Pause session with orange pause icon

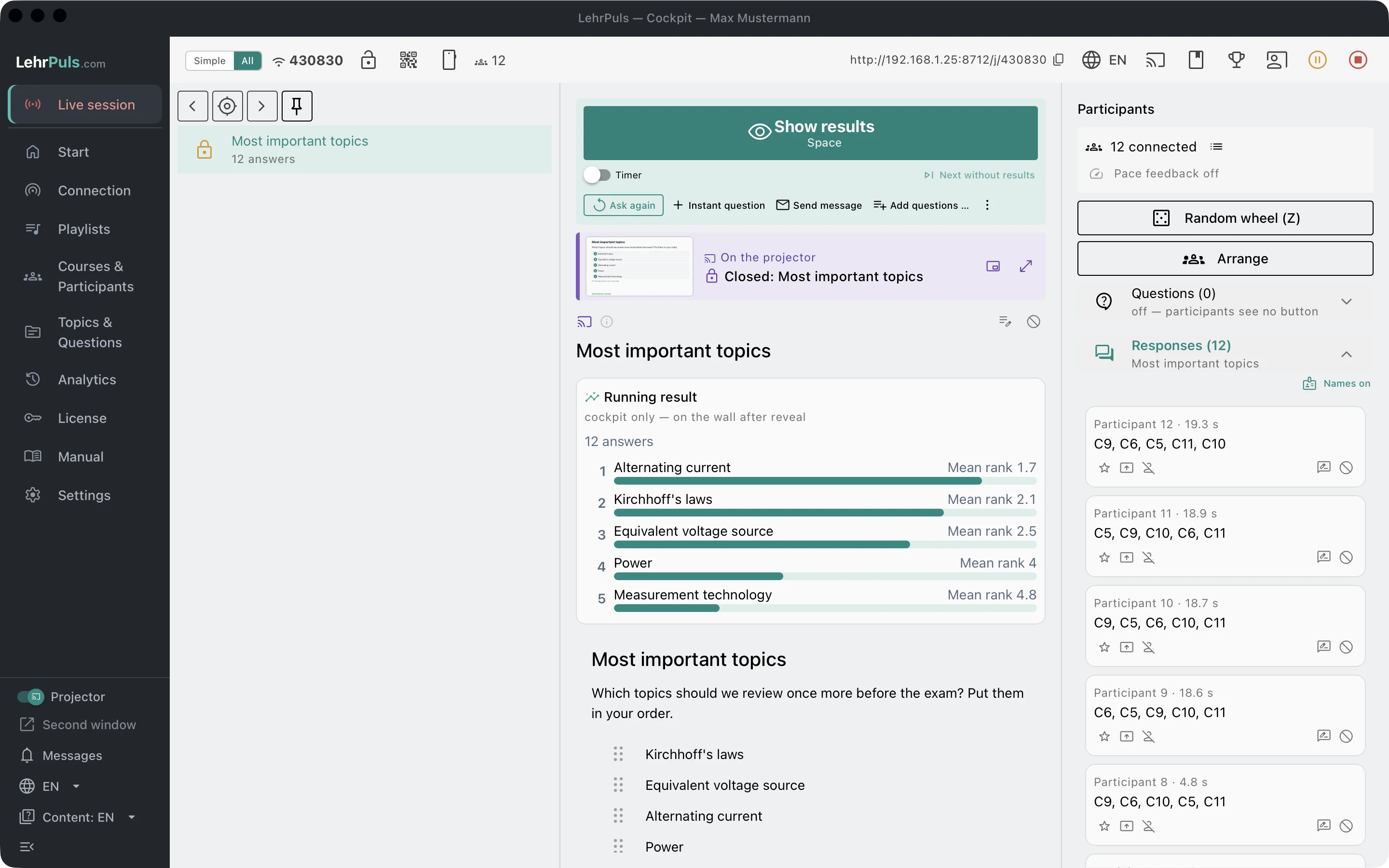(1317, 60)
